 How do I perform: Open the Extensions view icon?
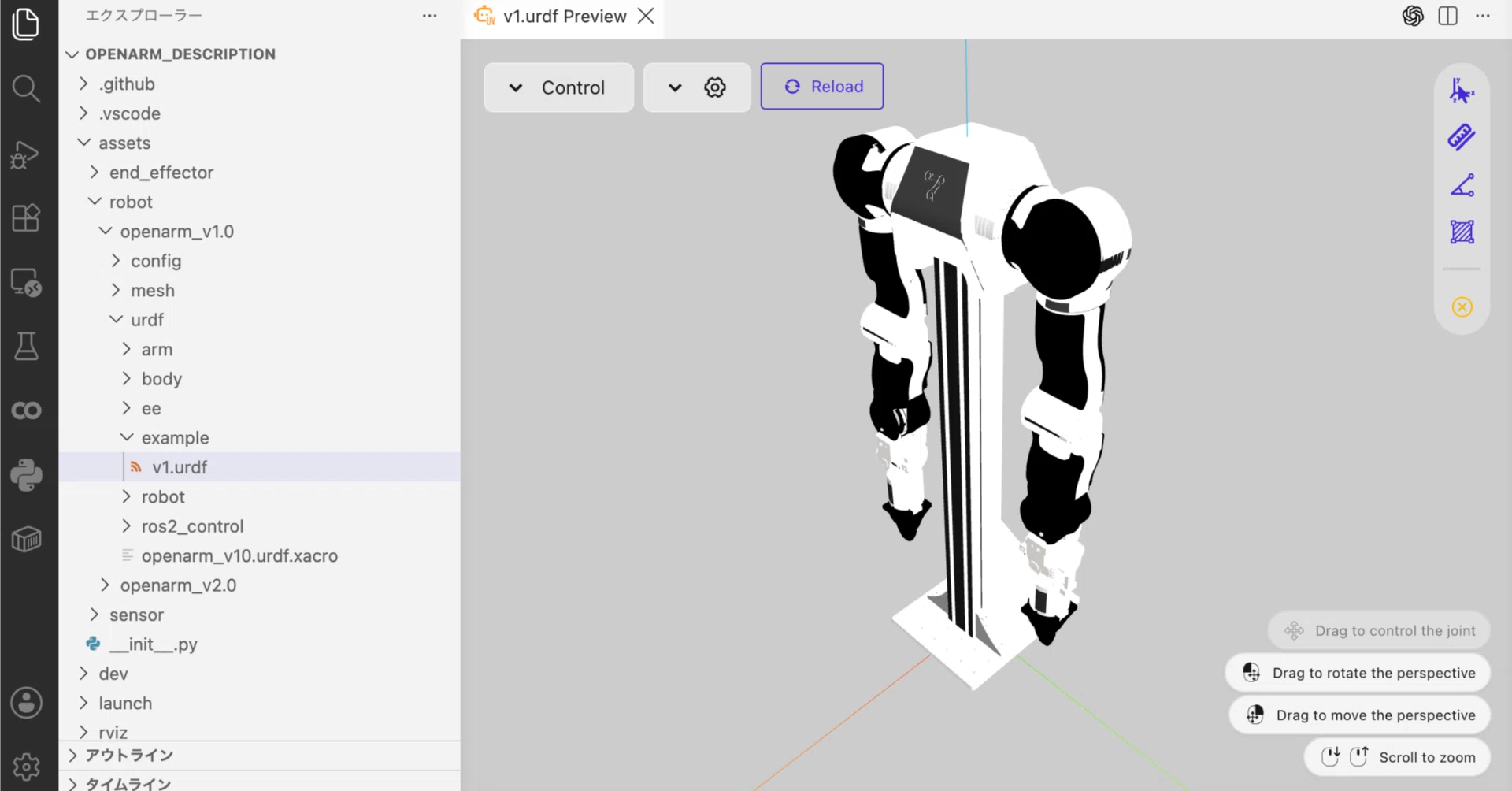(26, 217)
